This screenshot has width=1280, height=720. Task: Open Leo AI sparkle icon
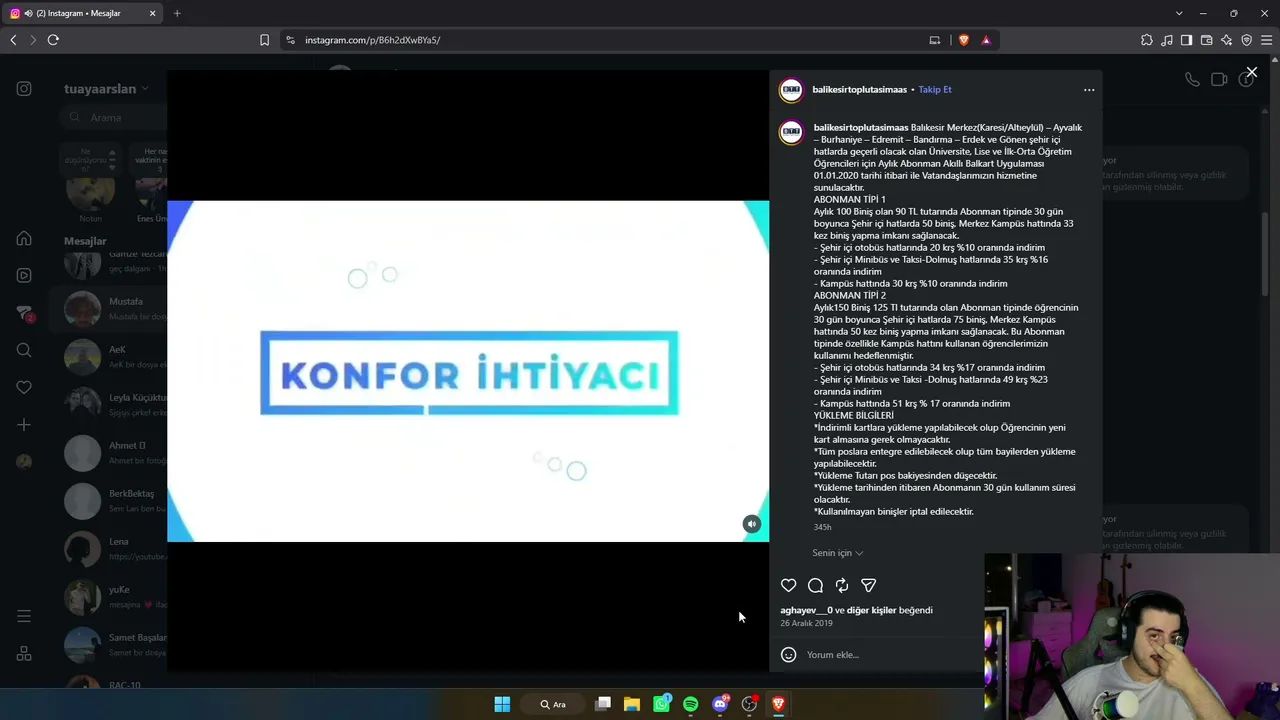(x=1226, y=40)
